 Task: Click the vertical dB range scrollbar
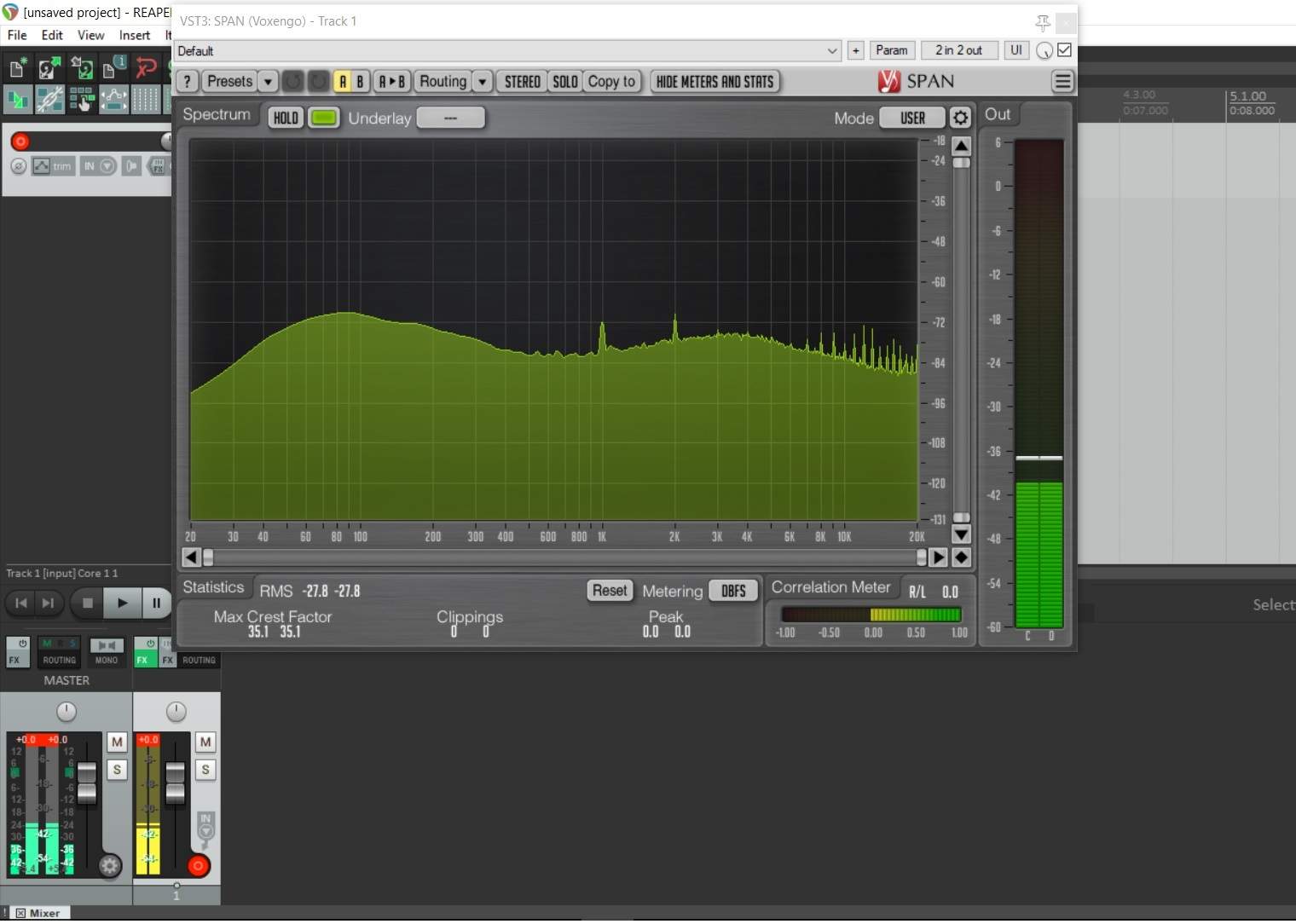tap(961, 340)
